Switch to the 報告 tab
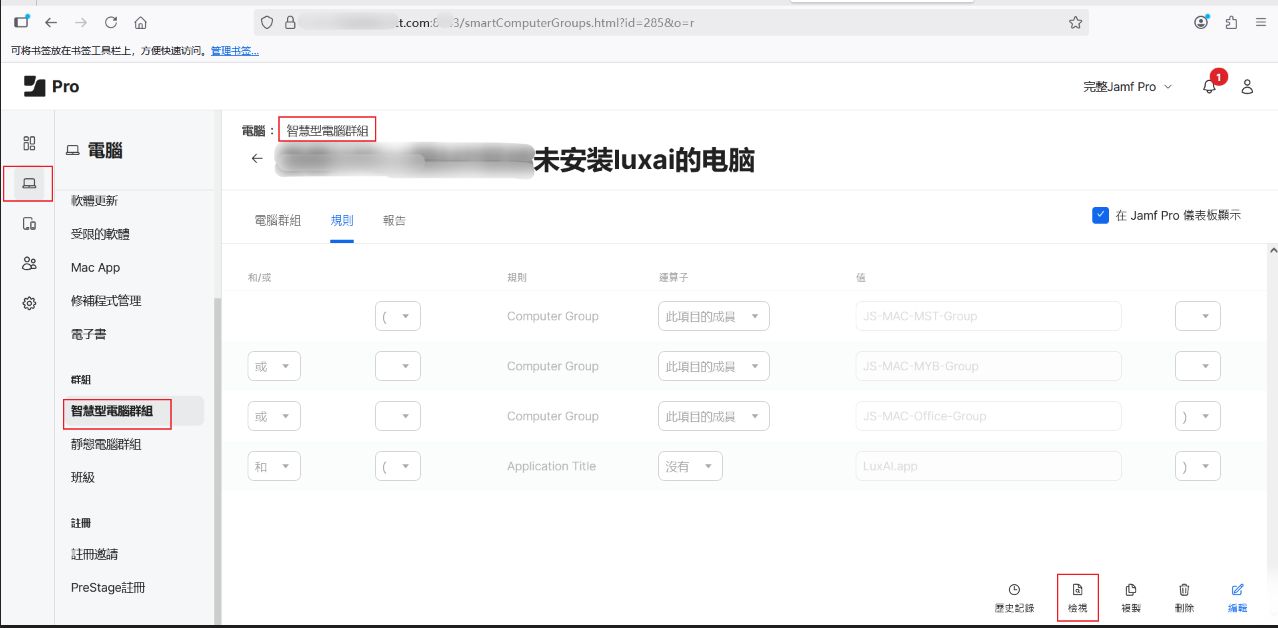The image size is (1278, 628). tap(394, 220)
